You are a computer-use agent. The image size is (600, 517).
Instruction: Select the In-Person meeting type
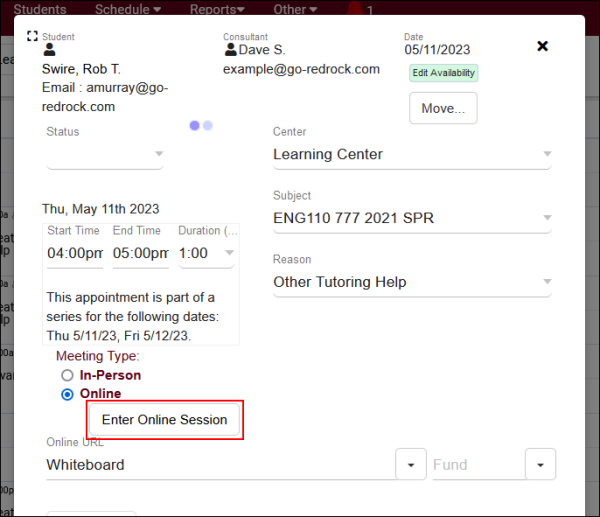coord(67,375)
